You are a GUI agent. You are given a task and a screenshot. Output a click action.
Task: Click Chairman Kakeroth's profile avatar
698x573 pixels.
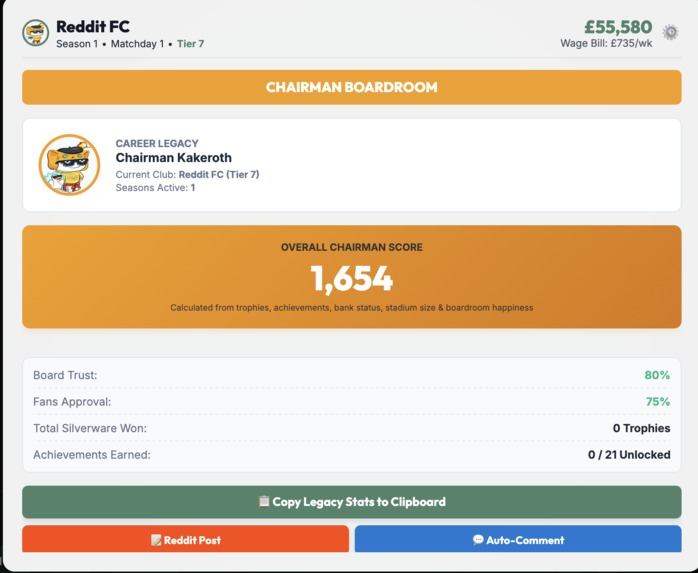pos(69,165)
